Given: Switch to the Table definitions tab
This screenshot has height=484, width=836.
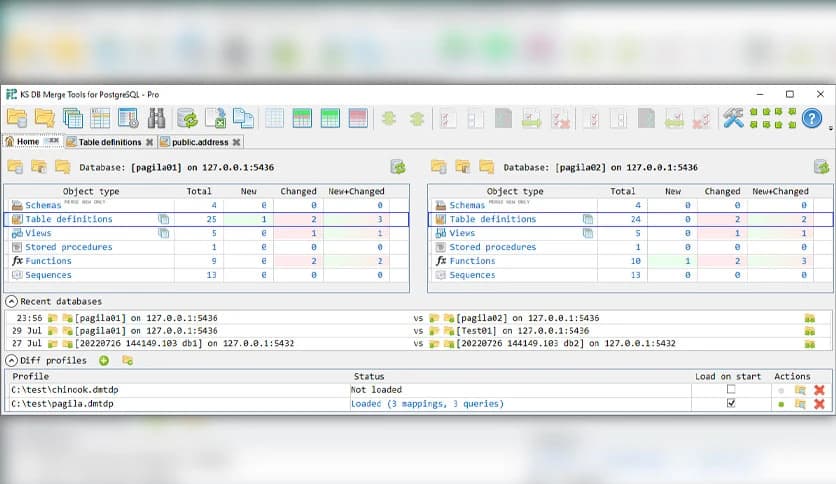Looking at the screenshot, I should 110,142.
